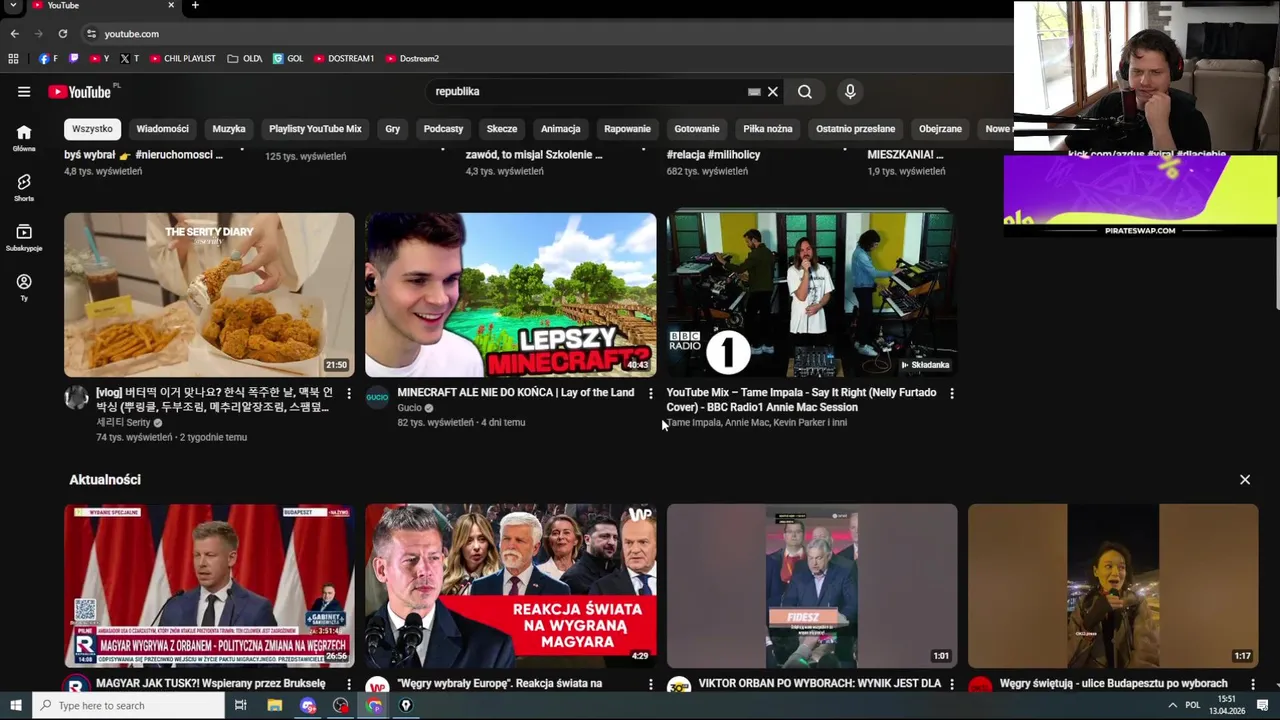Open the Twitch bookmark icon
1280x720 pixels.
point(74,59)
